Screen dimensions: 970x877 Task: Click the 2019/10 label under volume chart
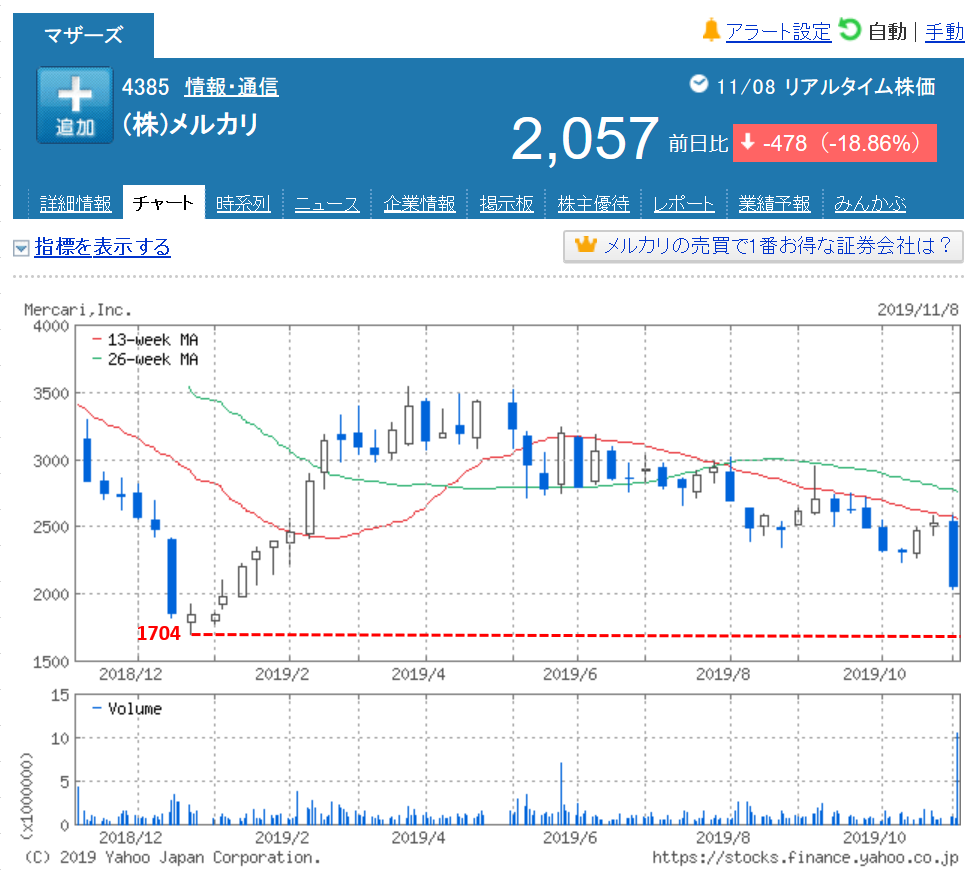874,837
